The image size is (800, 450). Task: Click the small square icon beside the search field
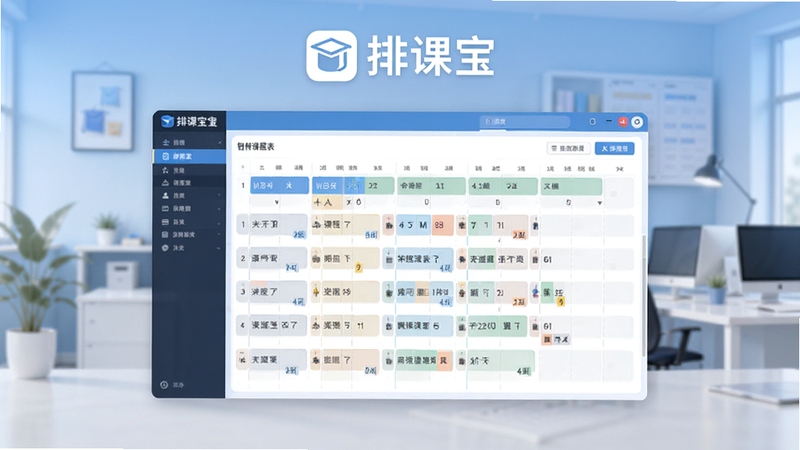point(592,121)
